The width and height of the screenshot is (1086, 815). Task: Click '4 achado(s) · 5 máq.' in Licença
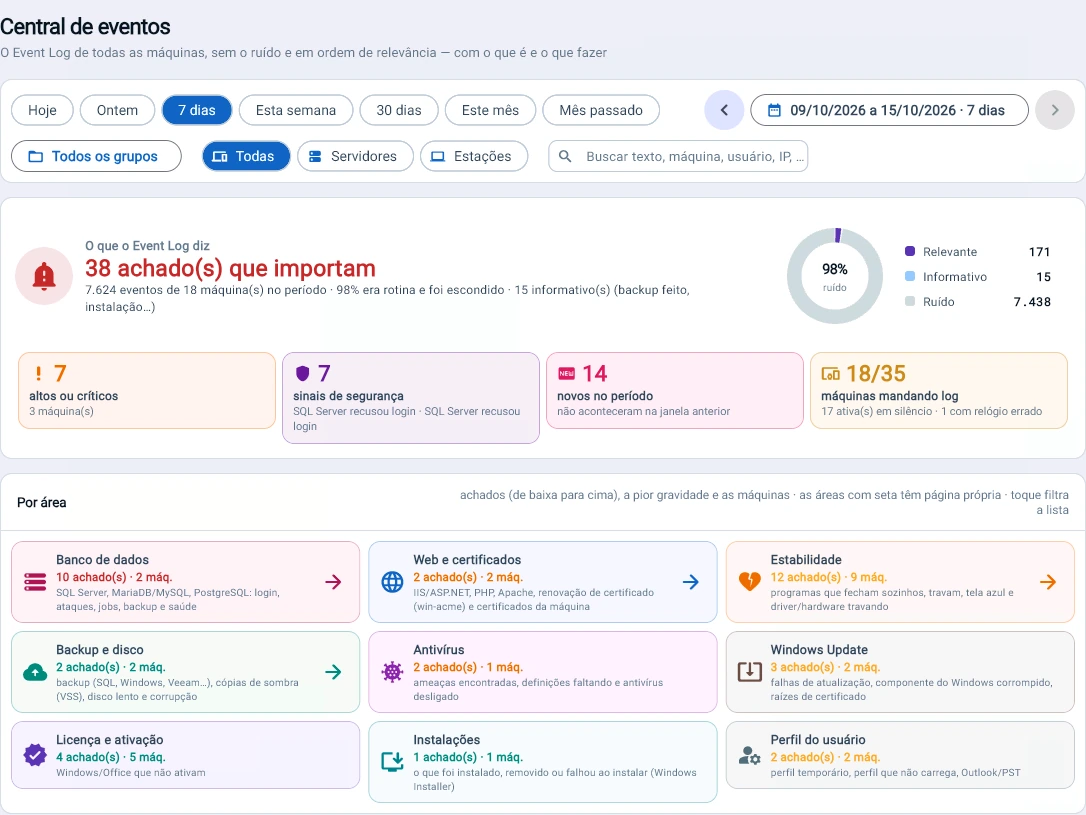coord(111,757)
